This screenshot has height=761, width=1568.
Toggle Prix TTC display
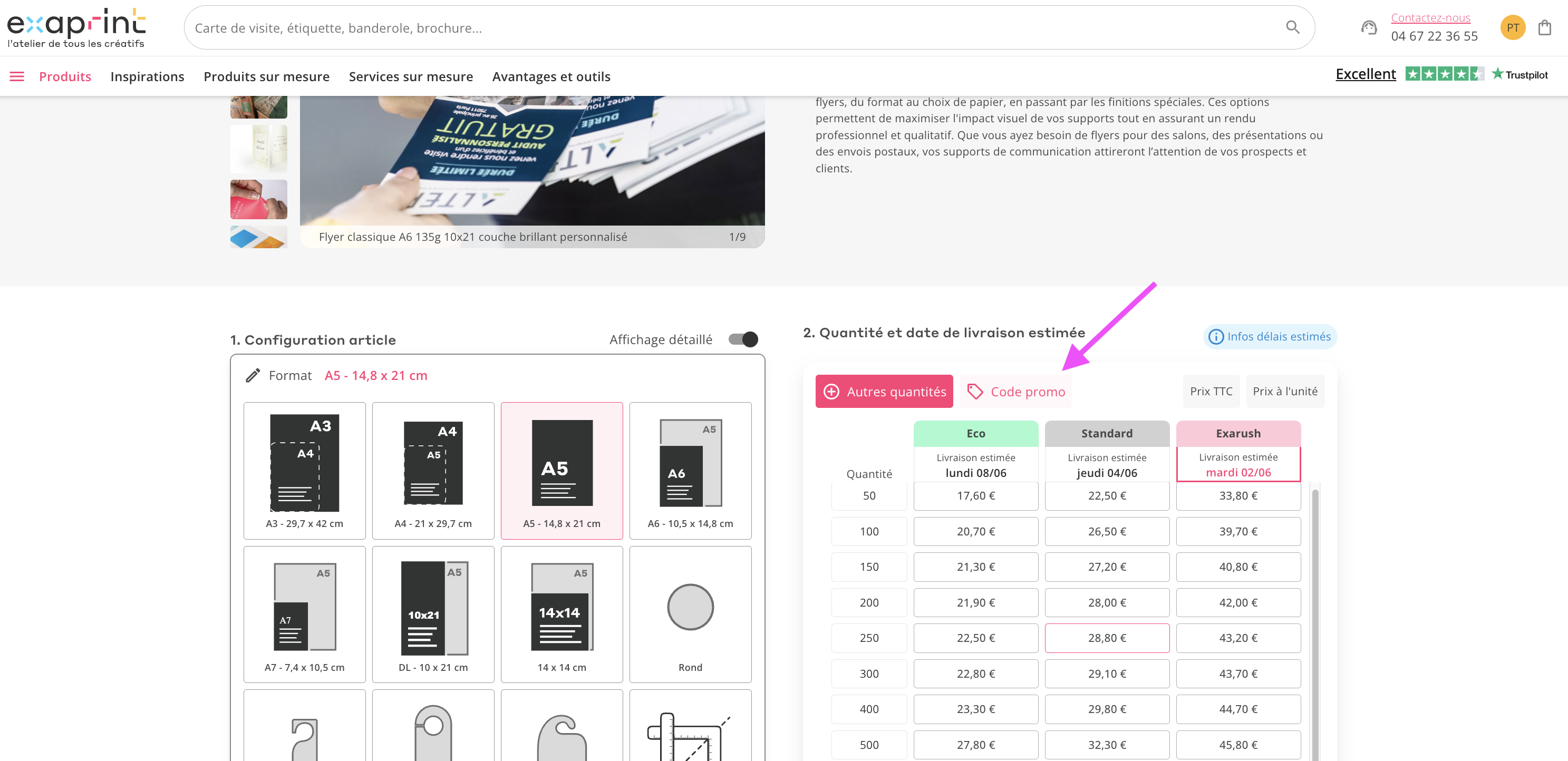point(1211,391)
